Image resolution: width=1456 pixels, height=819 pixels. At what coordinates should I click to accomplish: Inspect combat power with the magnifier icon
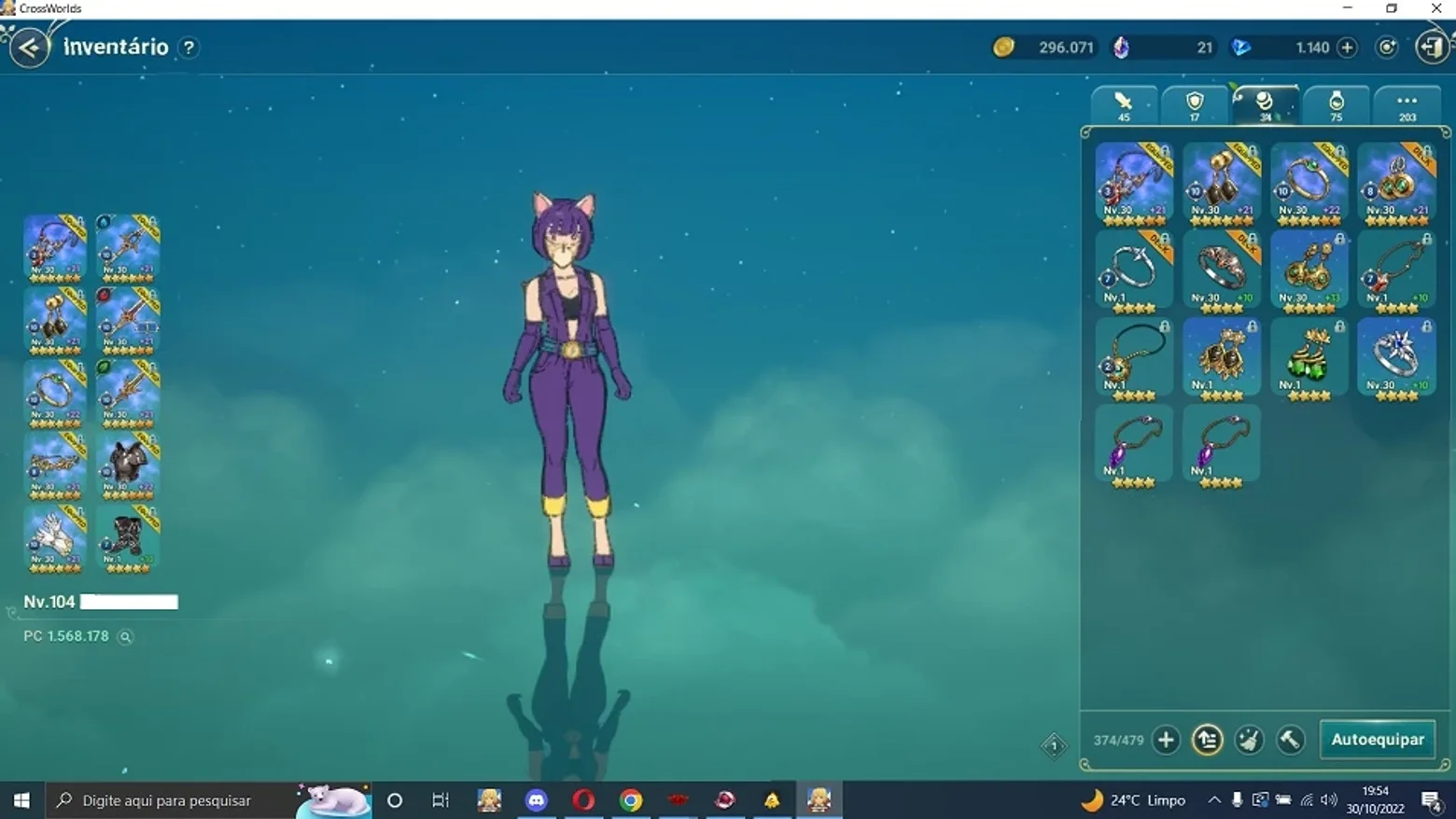[125, 636]
